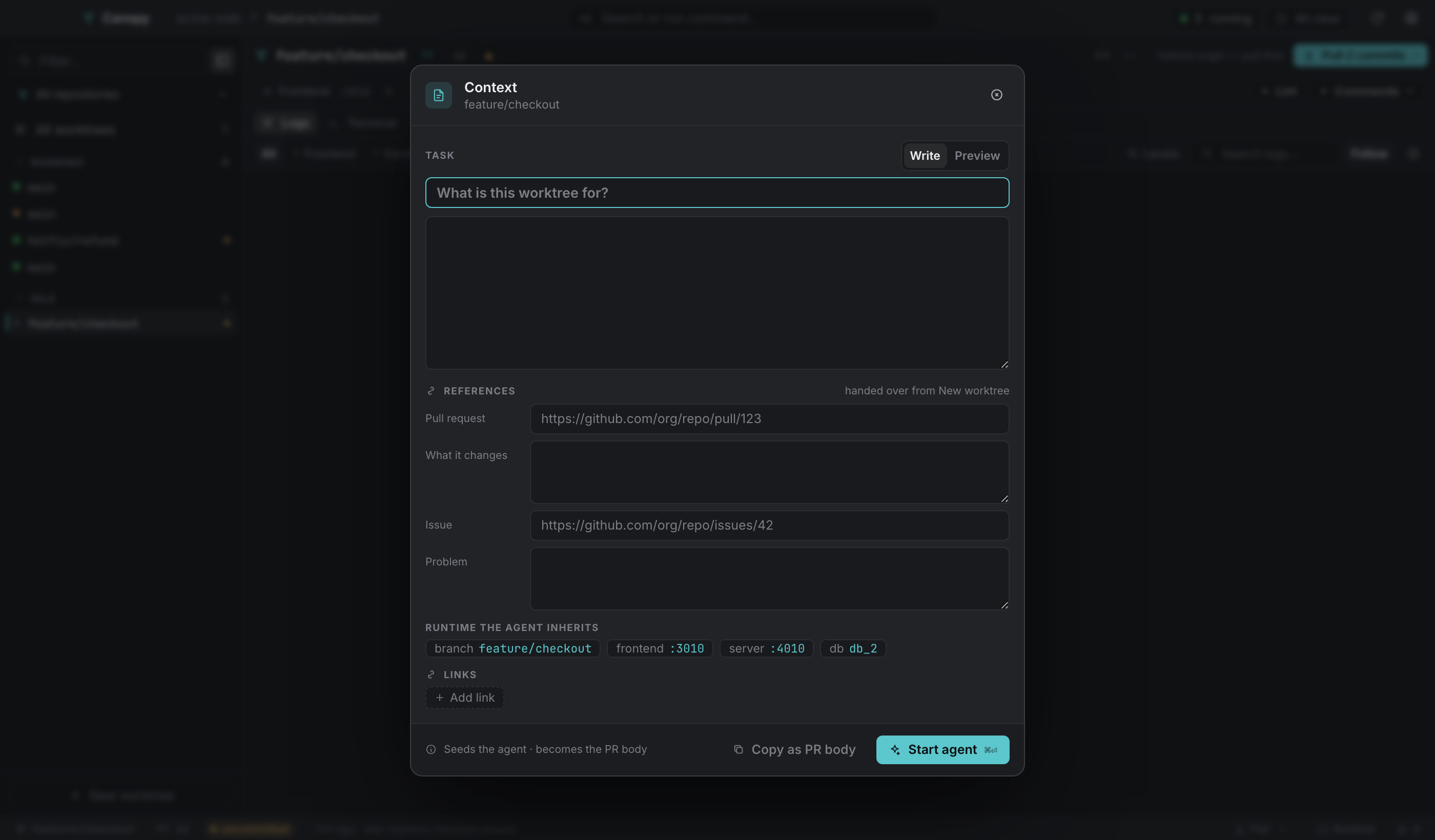This screenshot has height=840, width=1435.
Task: Select the 'handed over from New worktree' note
Action: tap(927, 391)
